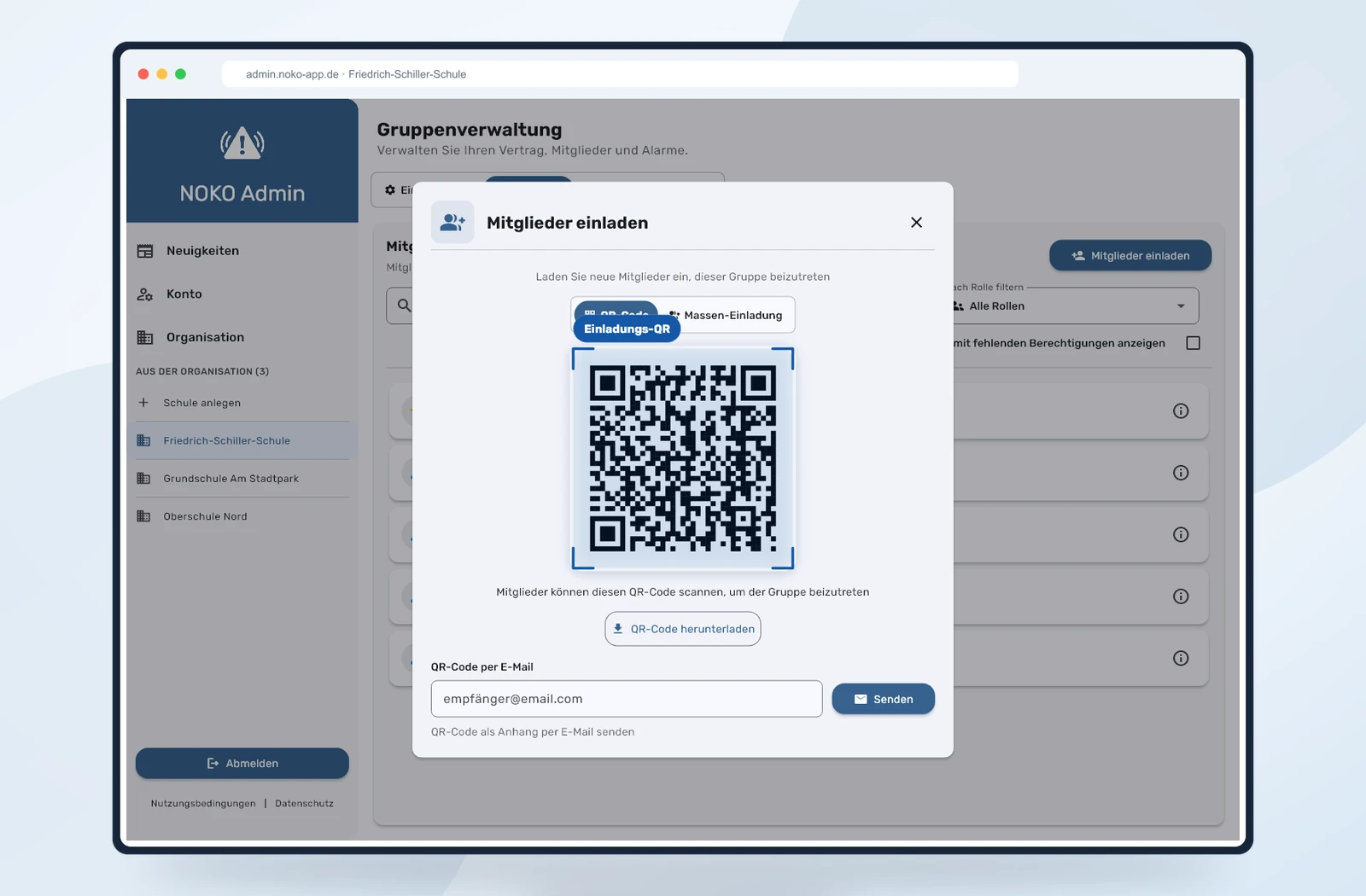Click the gear settings tab behind dialog
This screenshot has height=896, width=1366.
[x=392, y=190]
